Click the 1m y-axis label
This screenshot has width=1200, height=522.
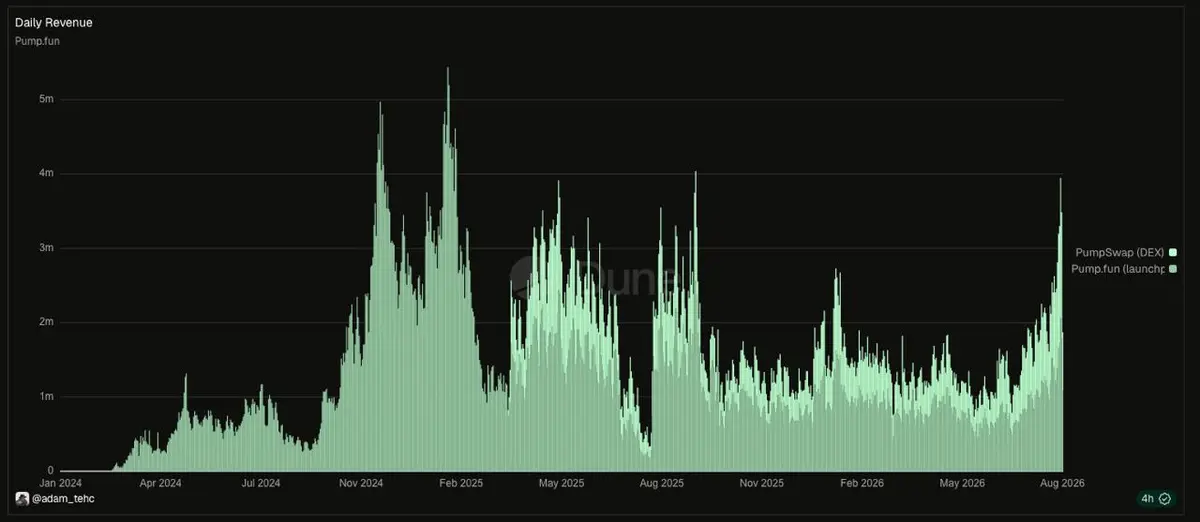[x=46, y=396]
